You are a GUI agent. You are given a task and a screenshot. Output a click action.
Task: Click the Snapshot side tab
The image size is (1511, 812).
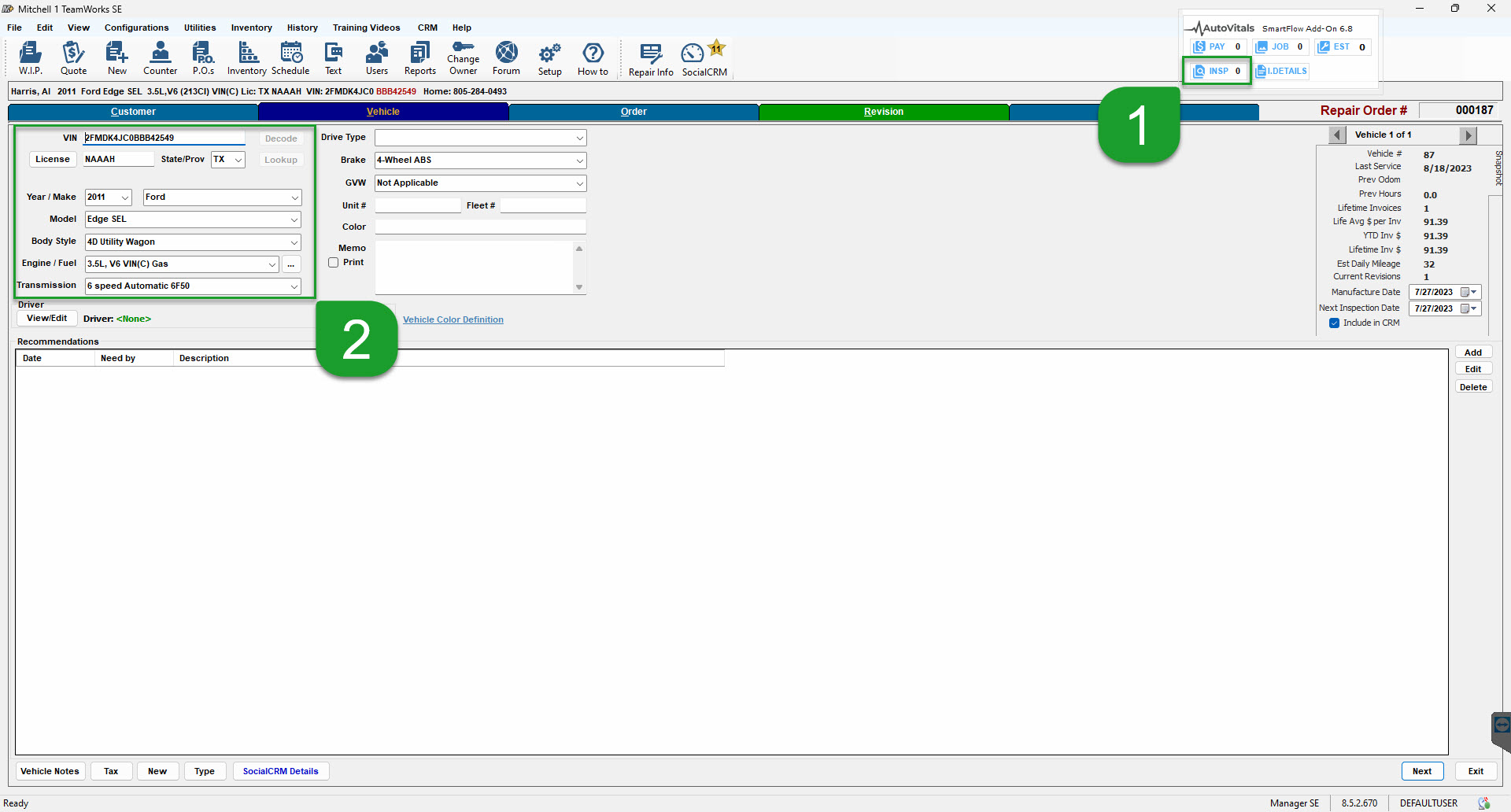pyautogui.click(x=1498, y=168)
